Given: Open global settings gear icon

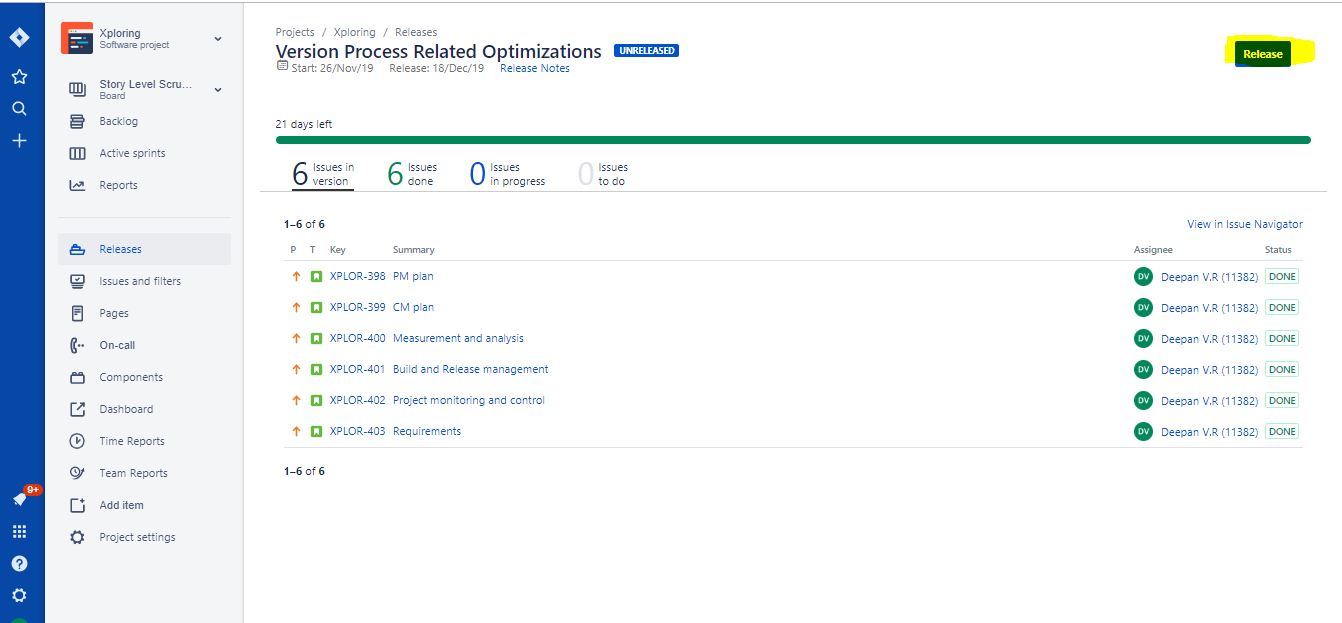Looking at the screenshot, I should pyautogui.click(x=19, y=596).
